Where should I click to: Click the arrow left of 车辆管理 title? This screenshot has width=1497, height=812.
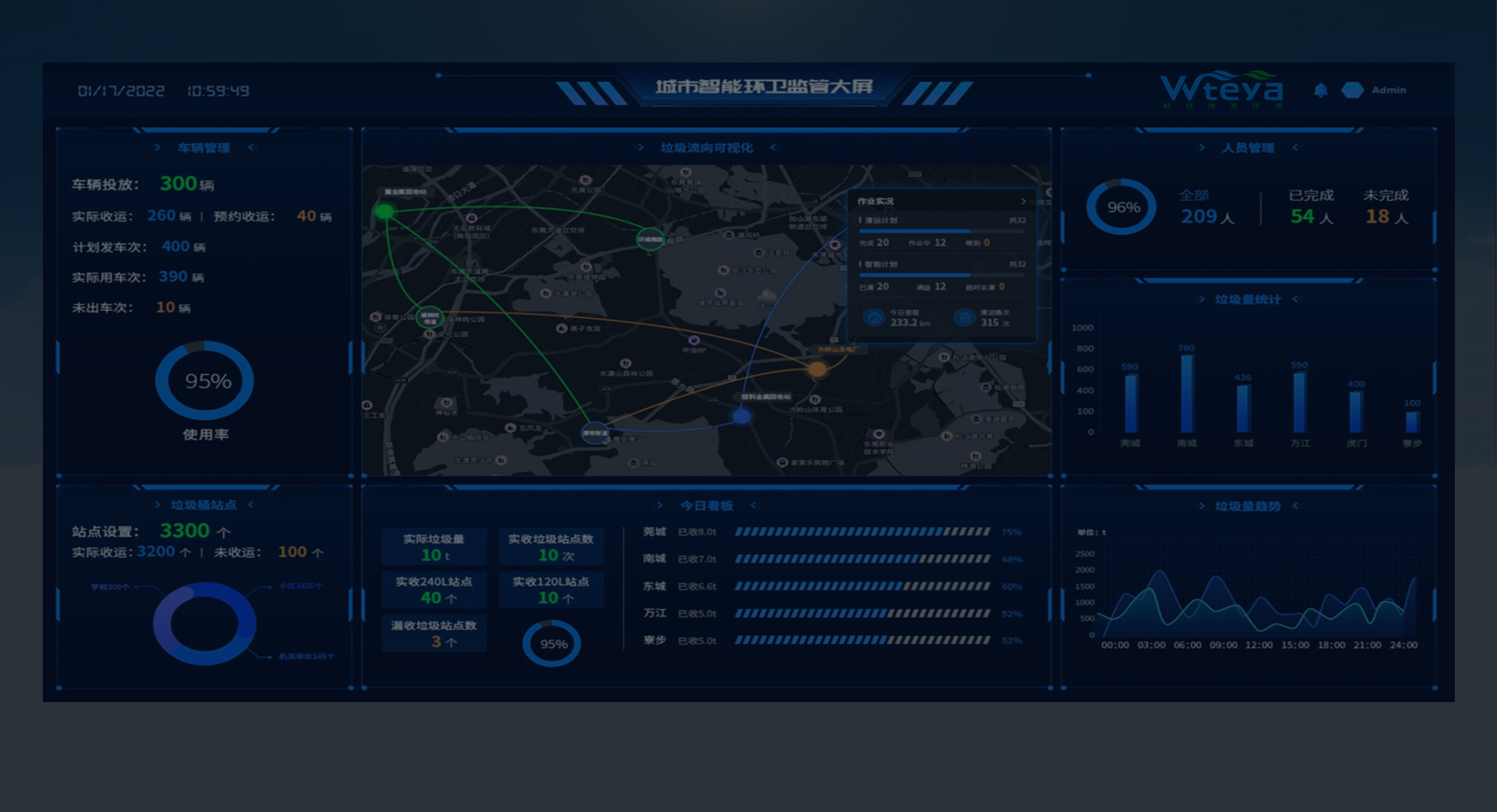point(157,148)
